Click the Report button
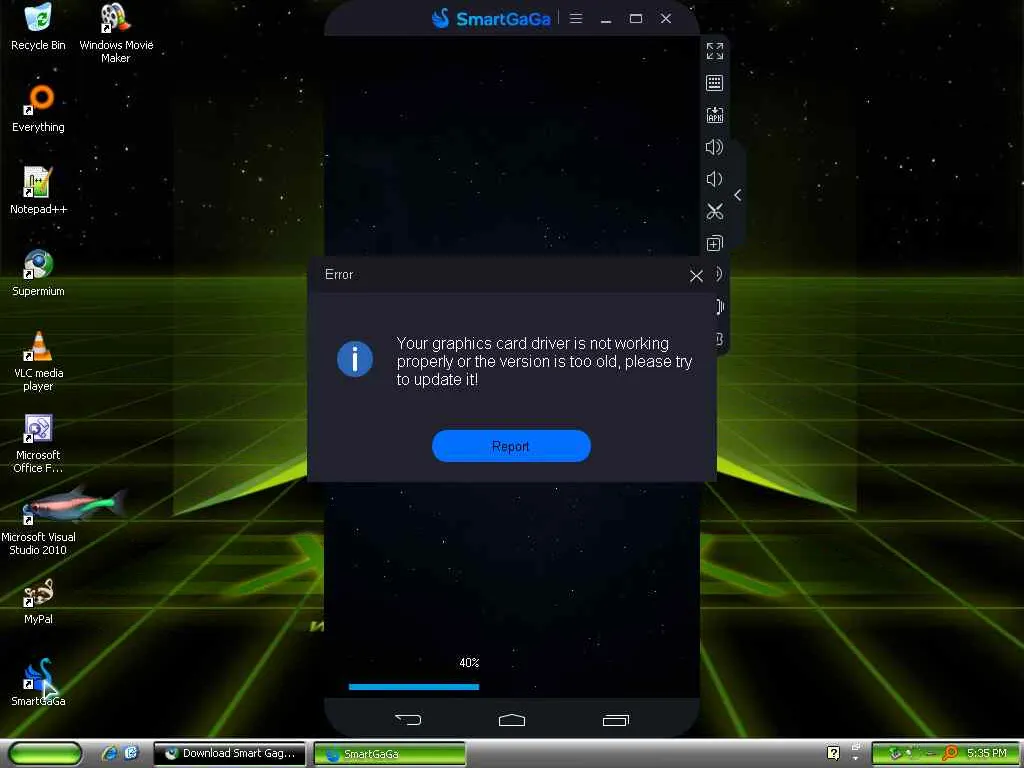Screen dimensions: 1024x768 pyautogui.click(x=511, y=446)
